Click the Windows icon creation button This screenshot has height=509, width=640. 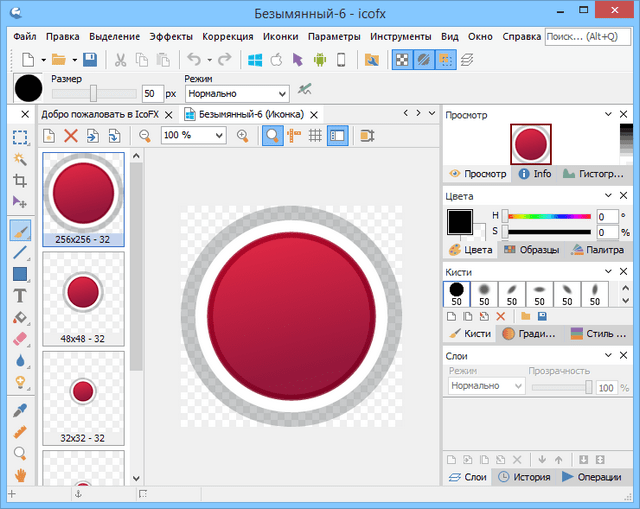tap(253, 60)
